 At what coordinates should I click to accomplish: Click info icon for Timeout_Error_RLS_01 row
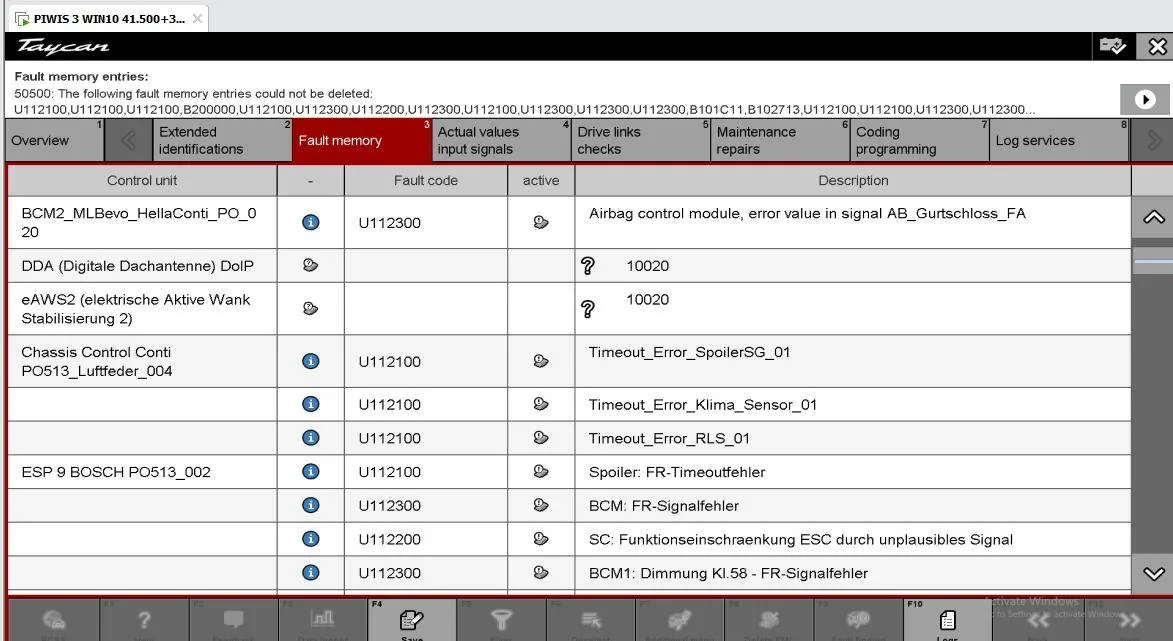tap(310, 438)
